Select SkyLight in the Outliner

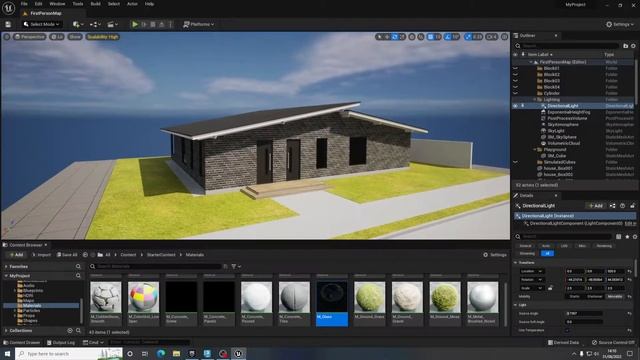[556, 131]
